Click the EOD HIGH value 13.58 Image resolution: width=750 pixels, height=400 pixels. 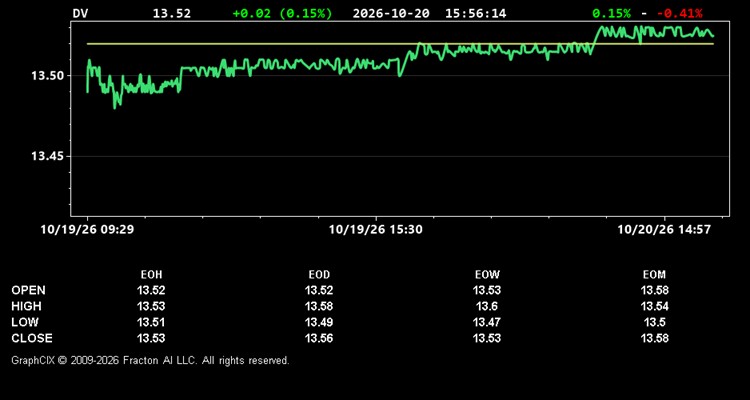click(319, 306)
